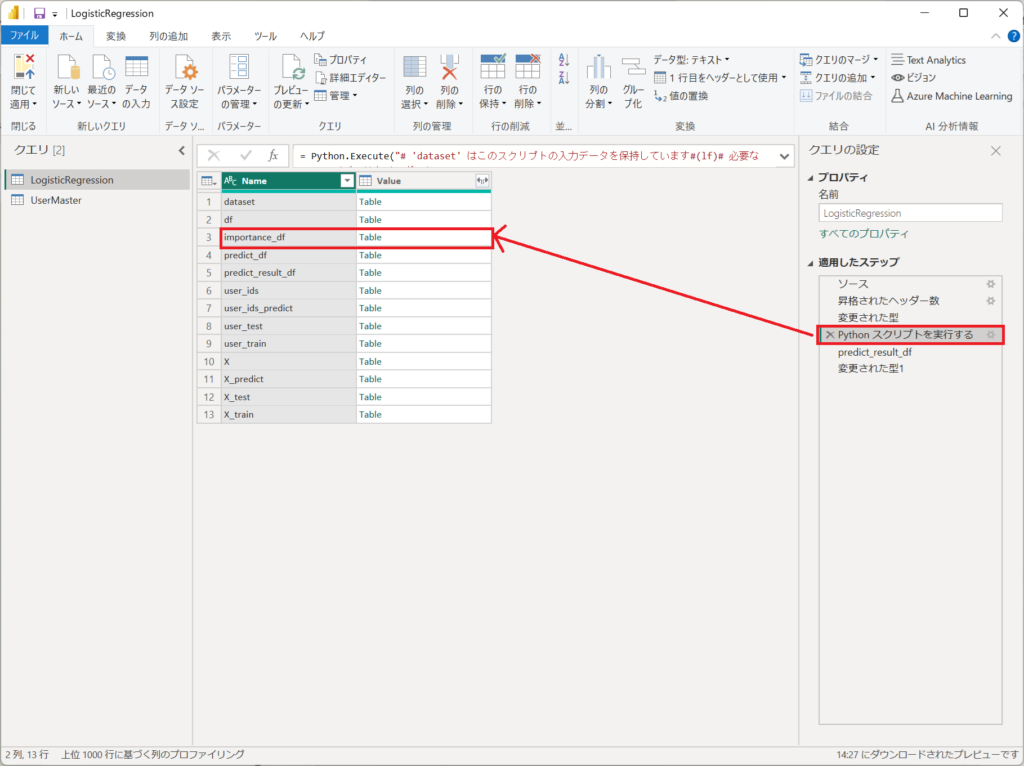Open settings gear for 昇格されたヘッダー数 step
The image size is (1024, 766).
(x=991, y=301)
